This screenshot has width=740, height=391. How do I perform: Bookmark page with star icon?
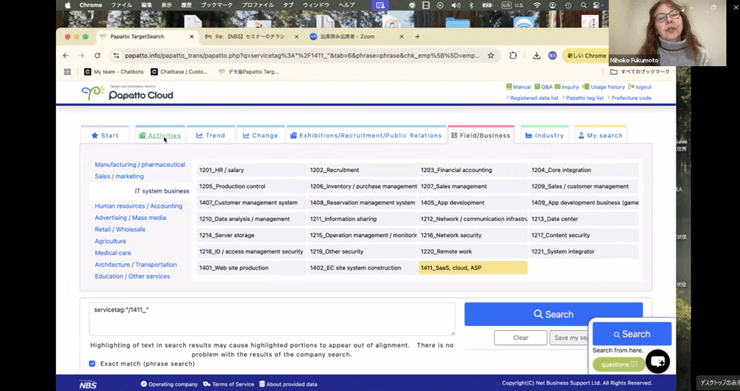click(491, 56)
